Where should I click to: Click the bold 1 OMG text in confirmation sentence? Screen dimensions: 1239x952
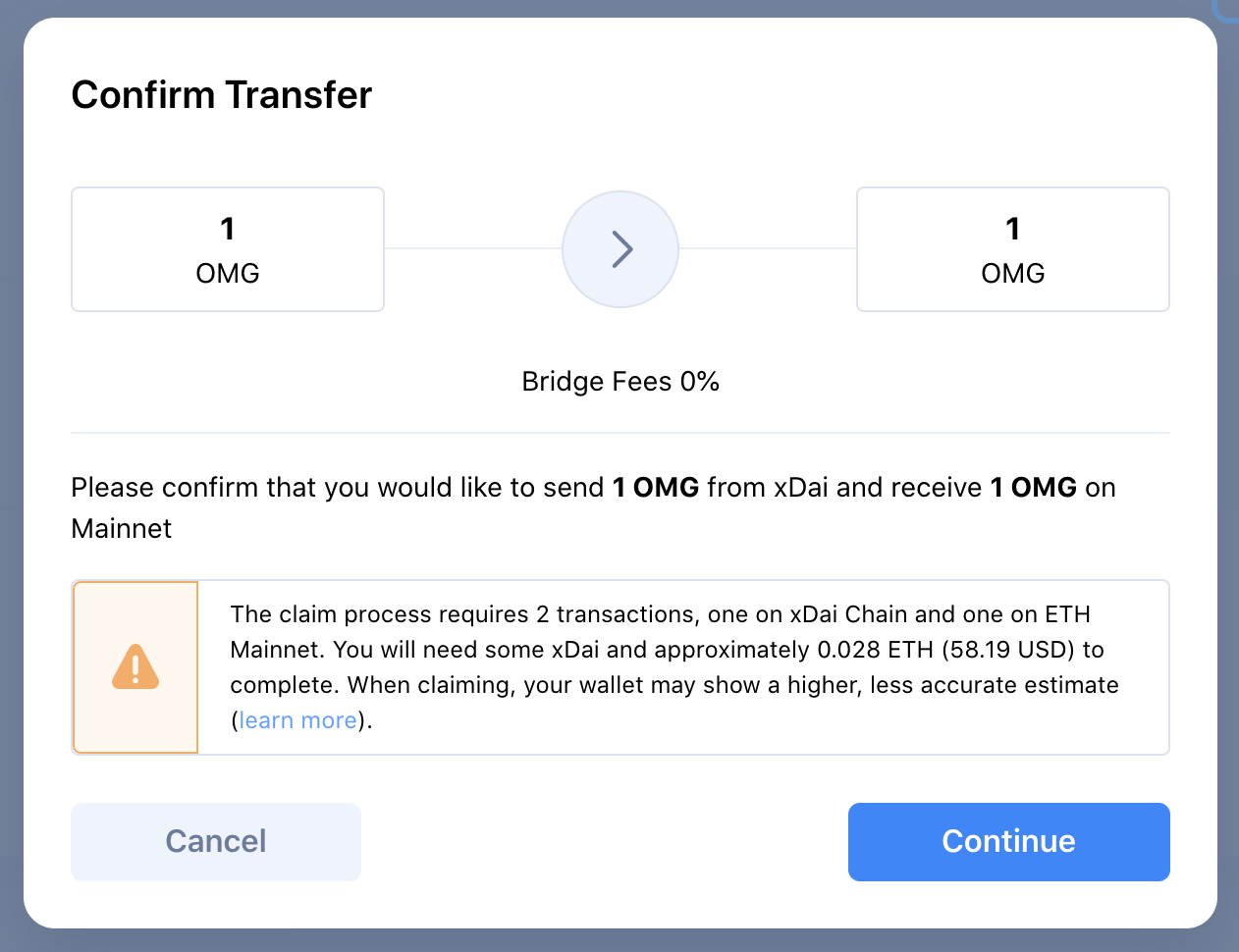tap(655, 487)
